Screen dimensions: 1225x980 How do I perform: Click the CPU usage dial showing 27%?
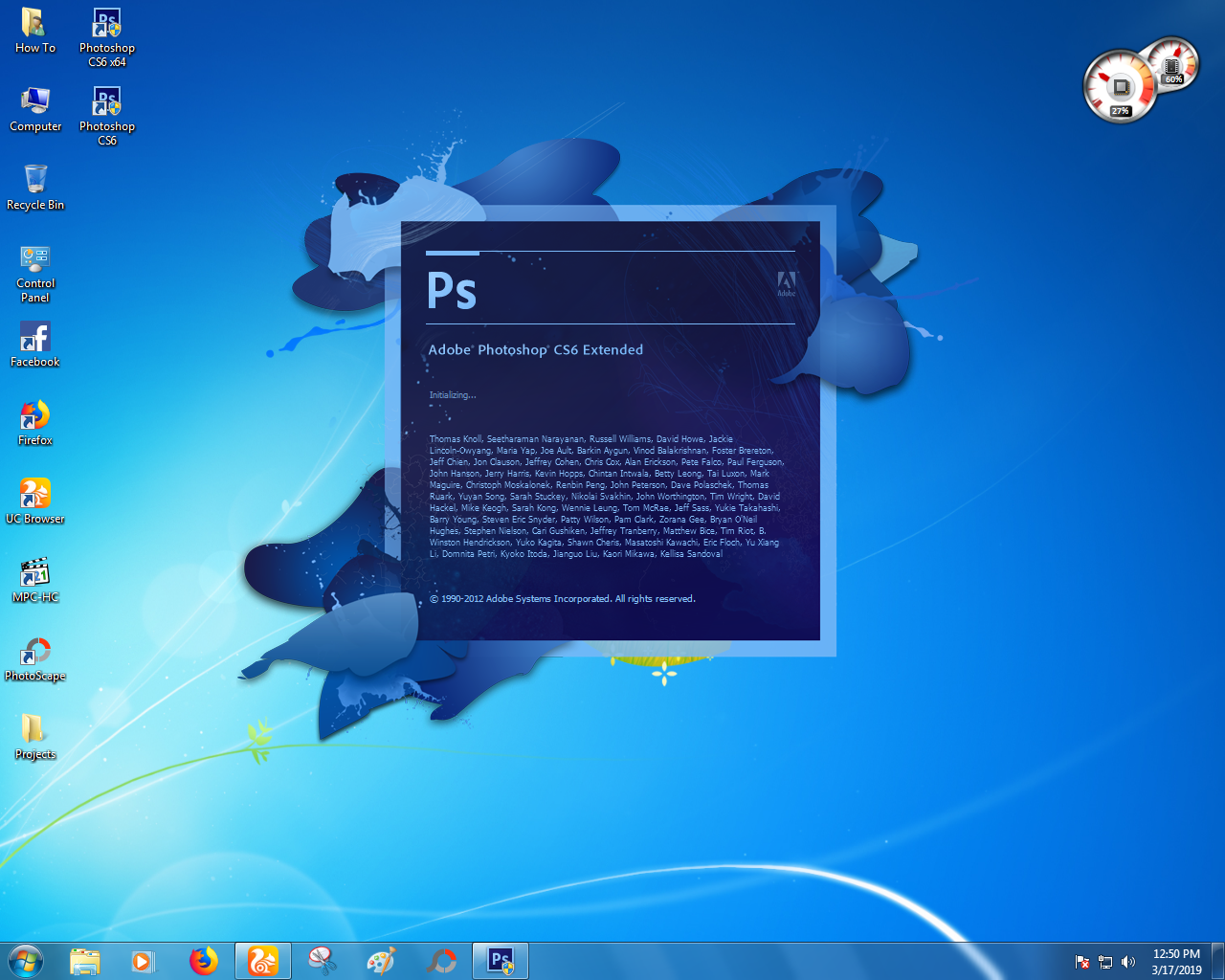(1120, 88)
